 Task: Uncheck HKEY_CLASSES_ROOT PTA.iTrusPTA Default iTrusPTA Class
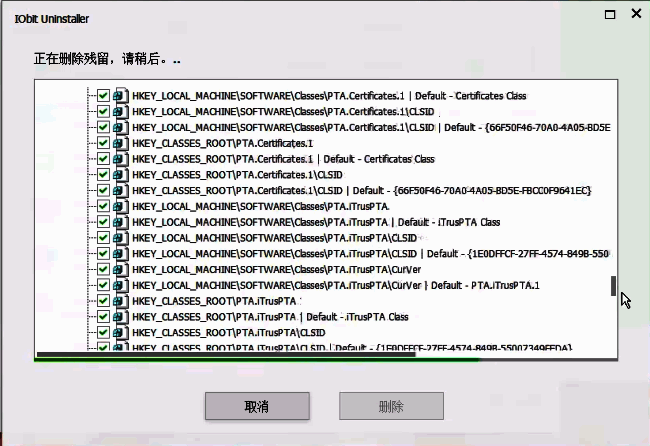pos(103,316)
